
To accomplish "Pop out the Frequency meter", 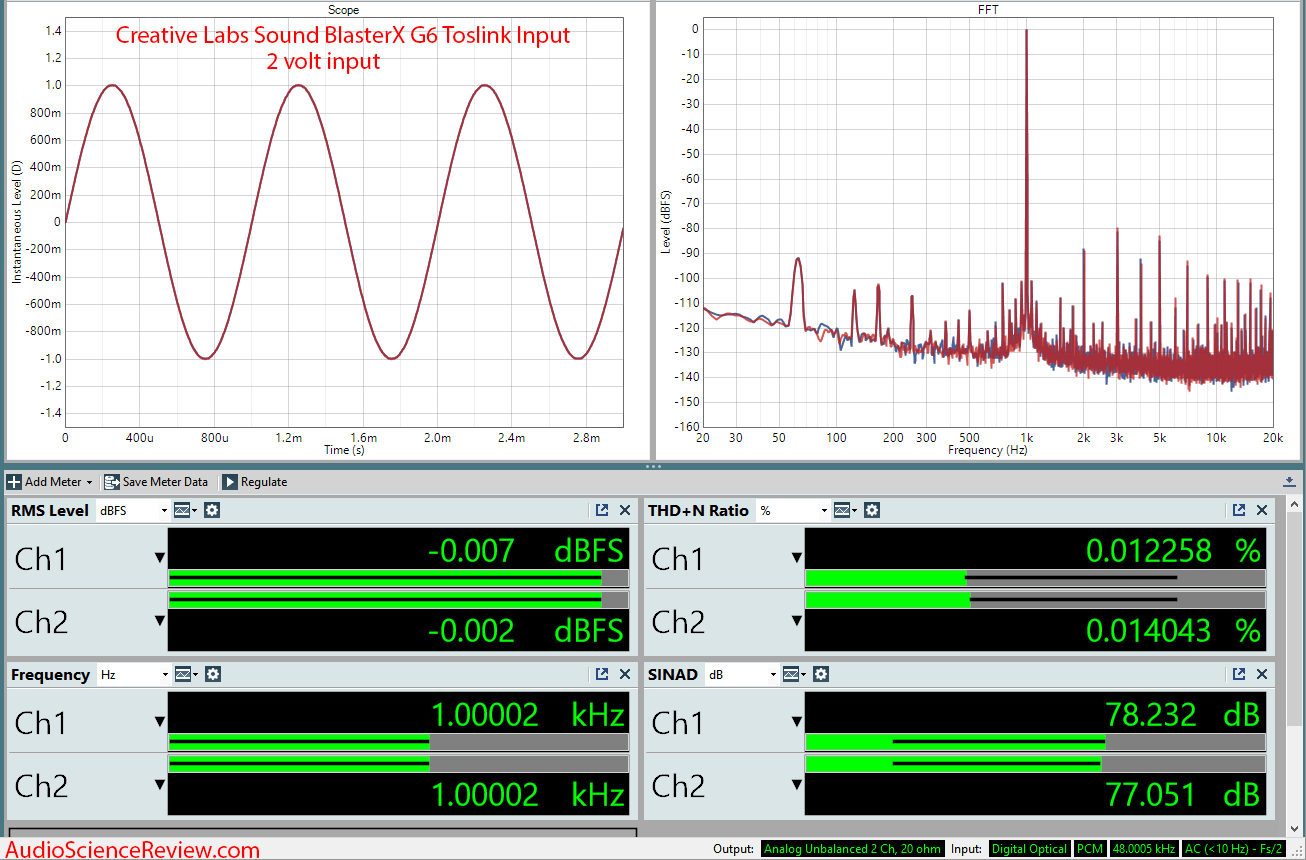I will click(602, 674).
